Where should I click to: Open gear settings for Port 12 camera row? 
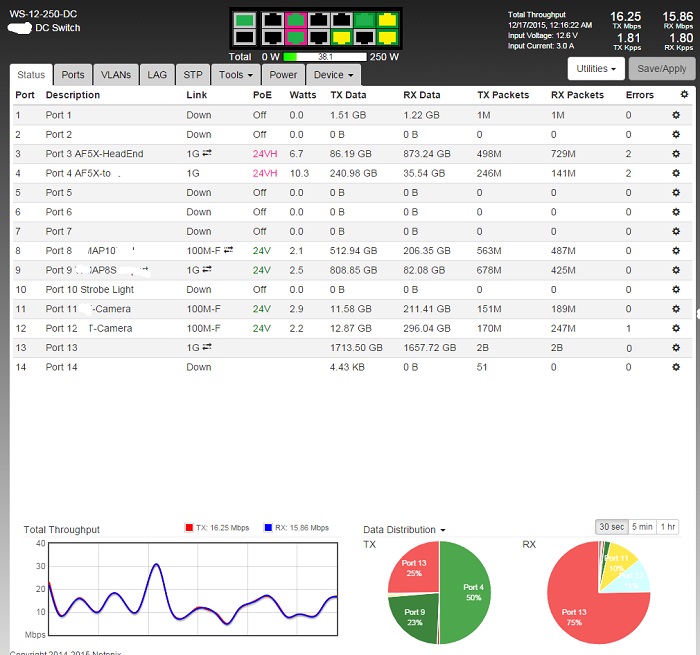click(x=676, y=328)
